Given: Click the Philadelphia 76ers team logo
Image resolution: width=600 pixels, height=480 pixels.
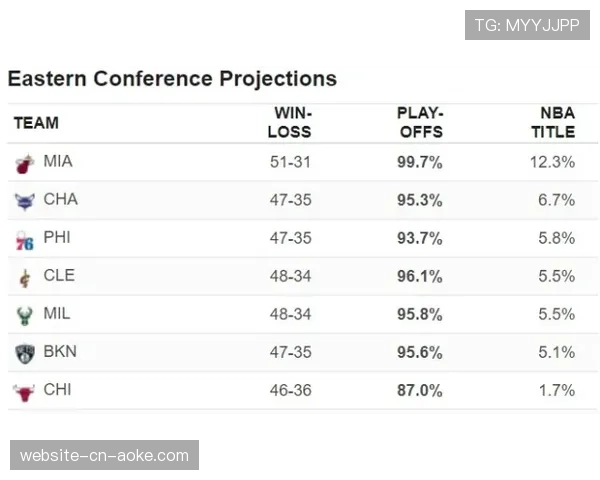Looking at the screenshot, I should (24, 239).
